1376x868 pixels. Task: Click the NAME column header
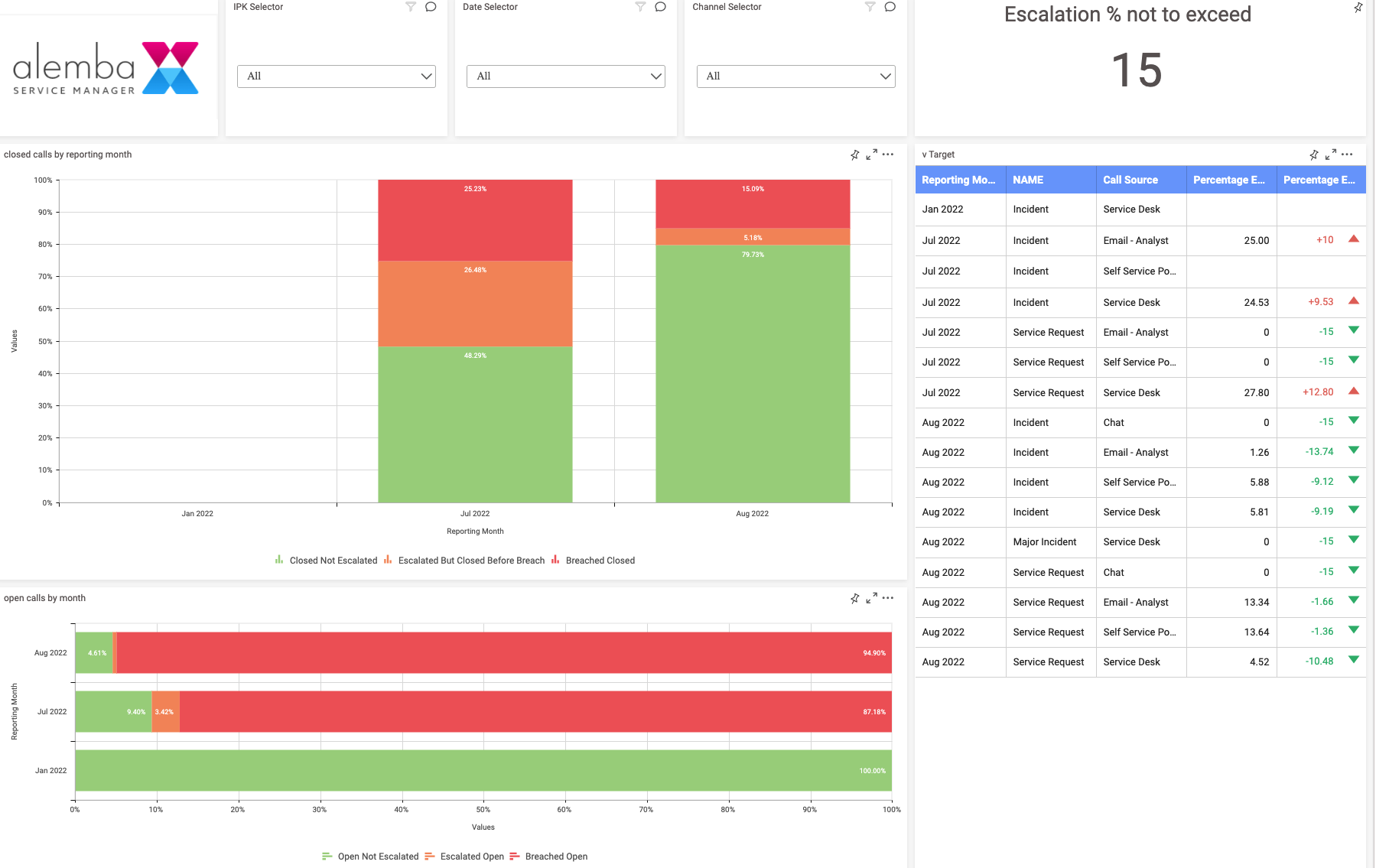click(1028, 180)
